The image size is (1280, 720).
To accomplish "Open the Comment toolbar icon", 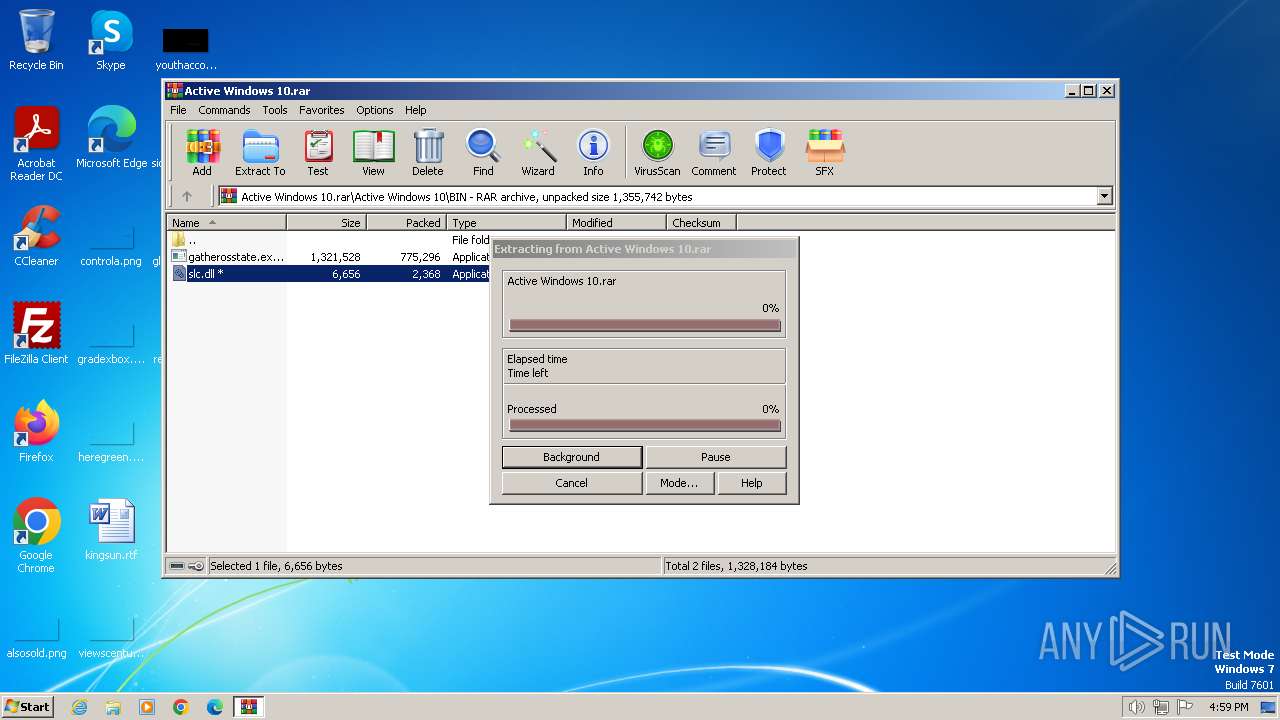I will (714, 153).
